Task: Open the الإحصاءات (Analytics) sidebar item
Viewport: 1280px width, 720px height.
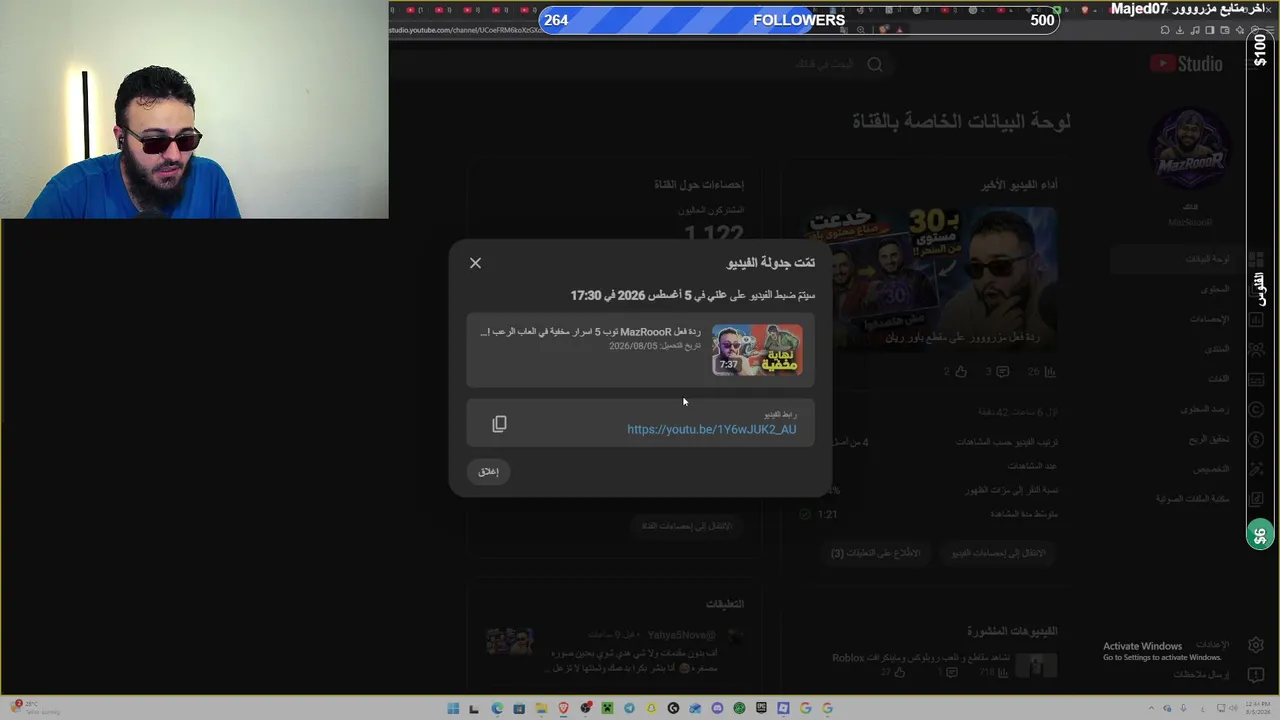Action: click(1209, 319)
